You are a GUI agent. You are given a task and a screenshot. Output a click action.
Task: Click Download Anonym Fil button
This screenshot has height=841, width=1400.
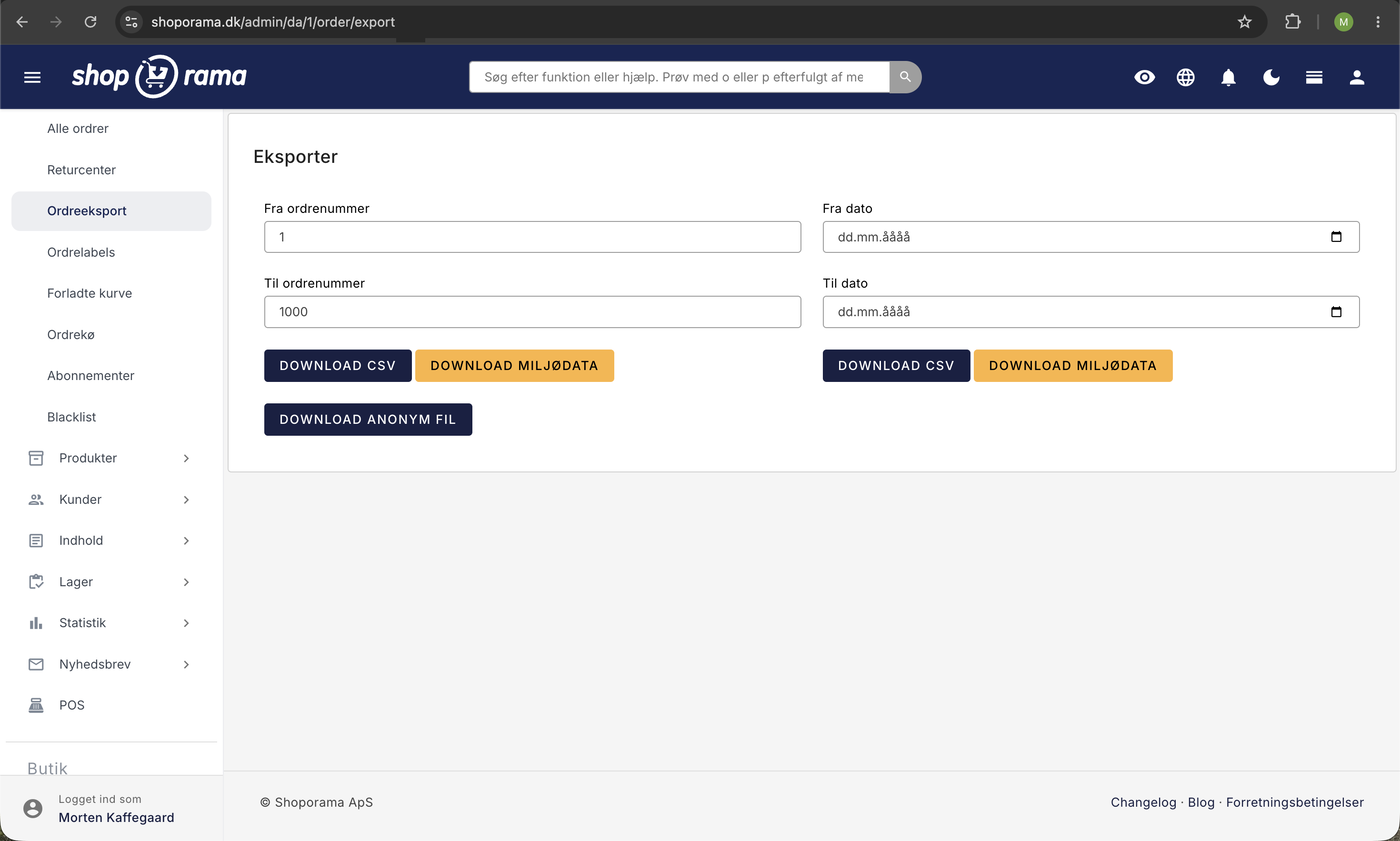(x=368, y=420)
